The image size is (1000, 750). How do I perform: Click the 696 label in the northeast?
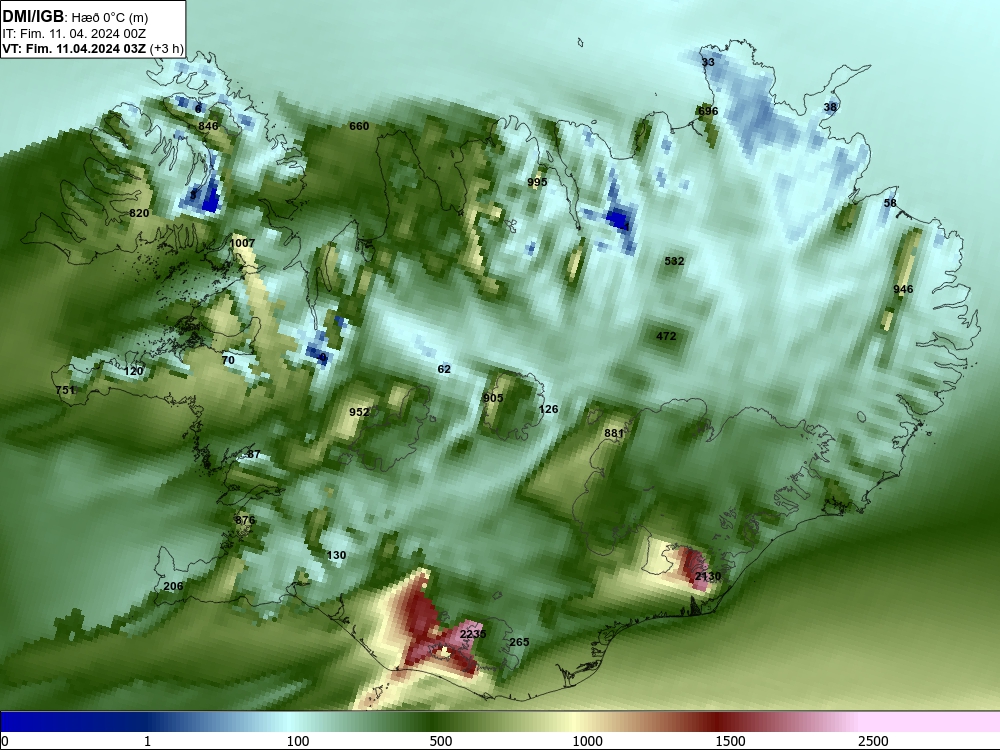click(708, 111)
